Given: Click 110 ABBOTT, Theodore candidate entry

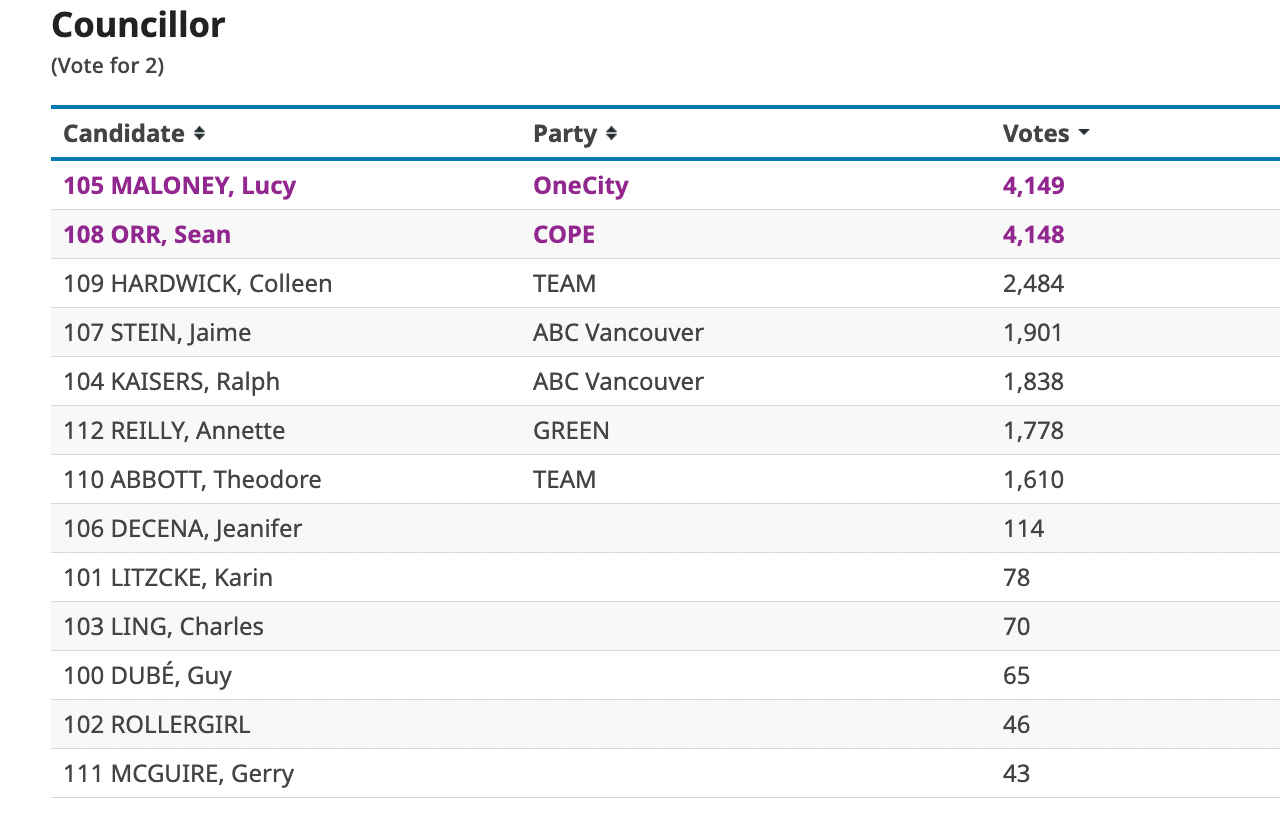Looking at the screenshot, I should tap(193, 479).
